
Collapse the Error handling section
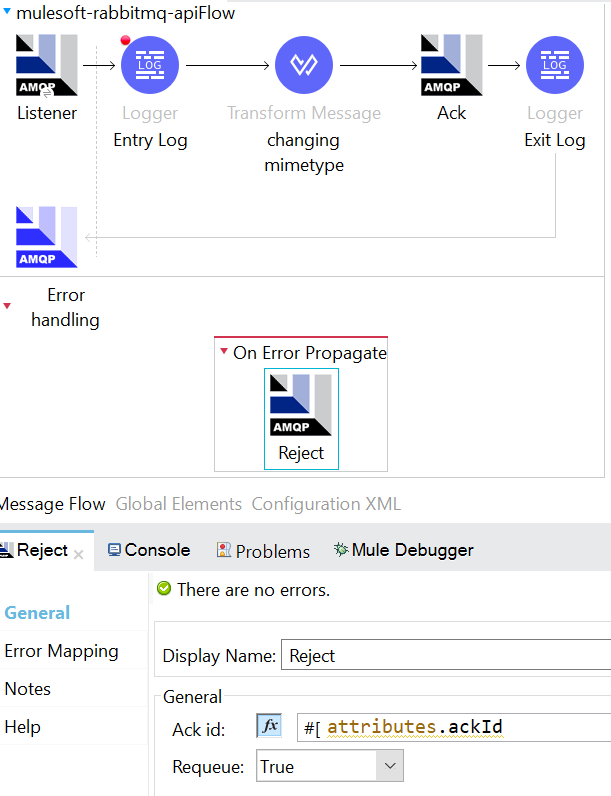coord(8,306)
